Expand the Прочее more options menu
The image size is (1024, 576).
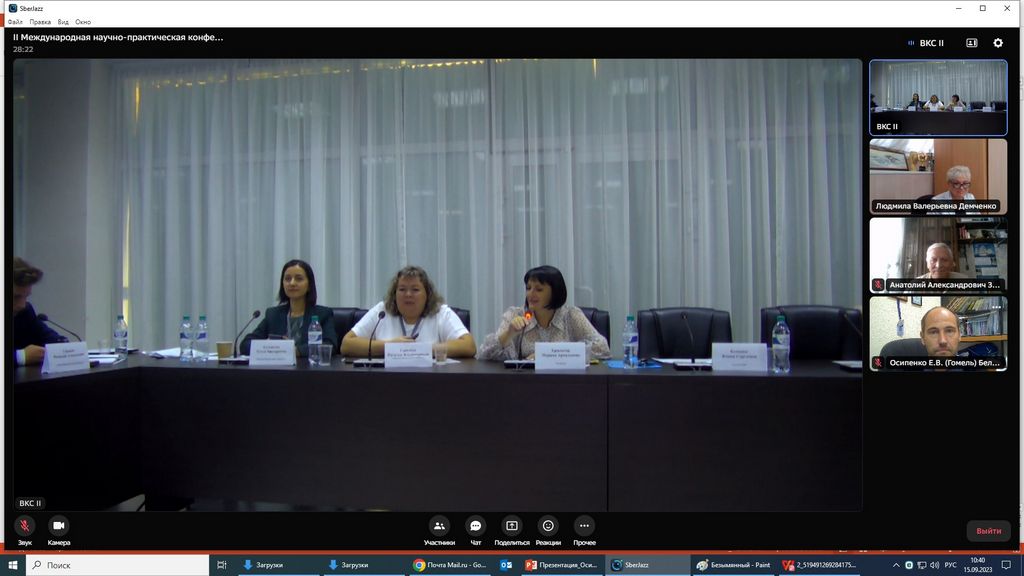[585, 526]
